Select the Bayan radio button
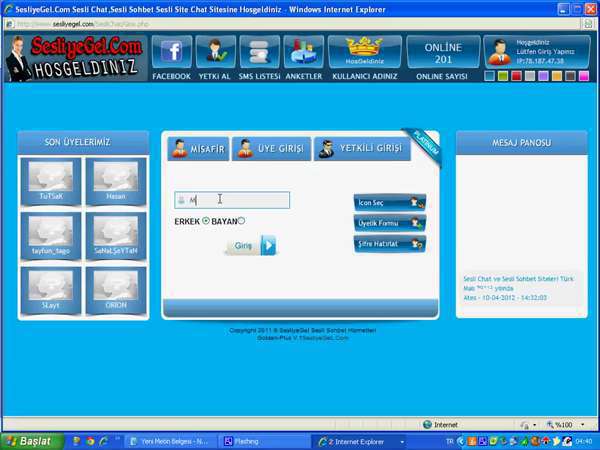The height and width of the screenshot is (450, 600). coord(242,221)
